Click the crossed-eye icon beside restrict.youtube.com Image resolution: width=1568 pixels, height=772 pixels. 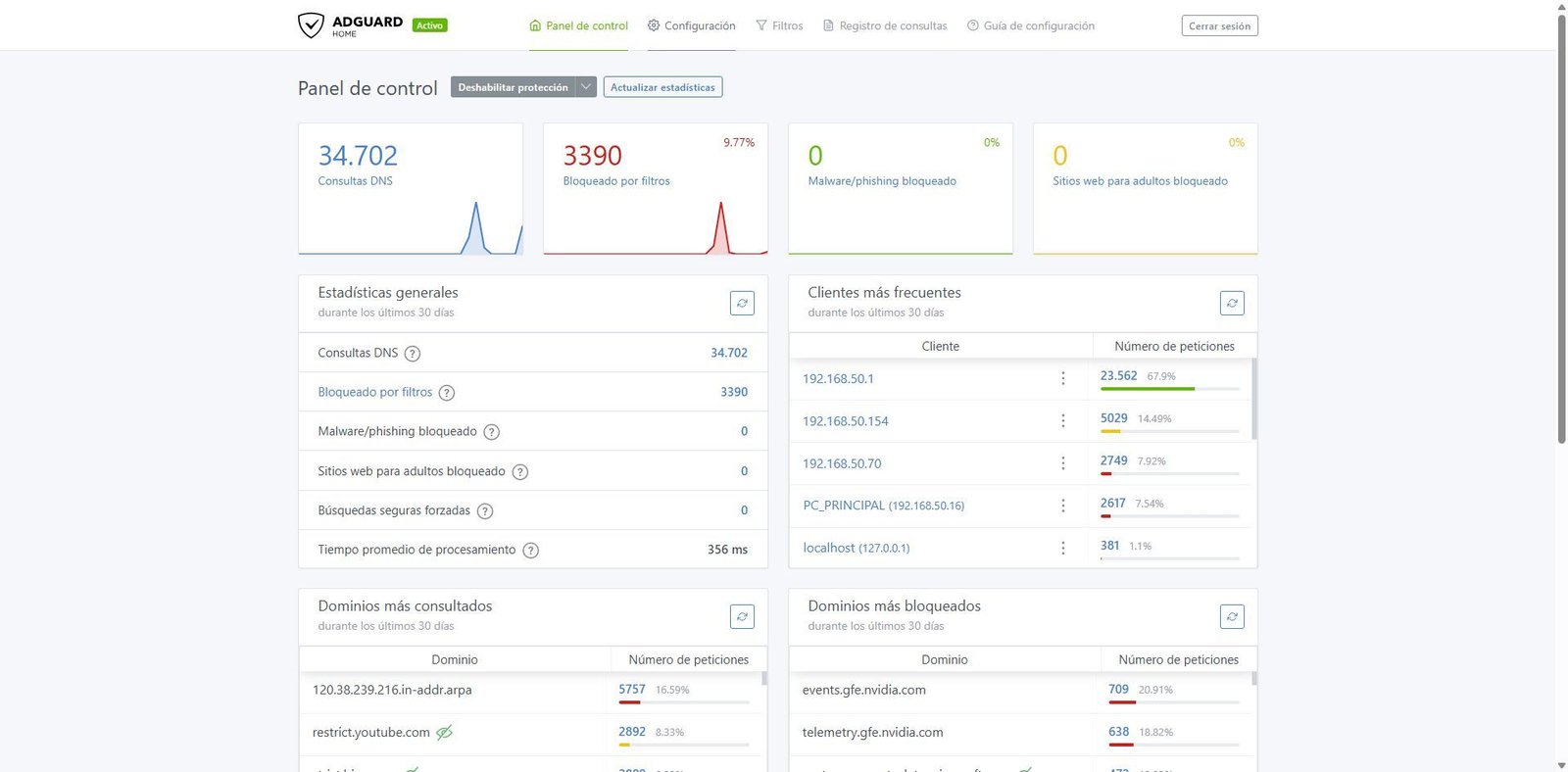click(x=444, y=733)
